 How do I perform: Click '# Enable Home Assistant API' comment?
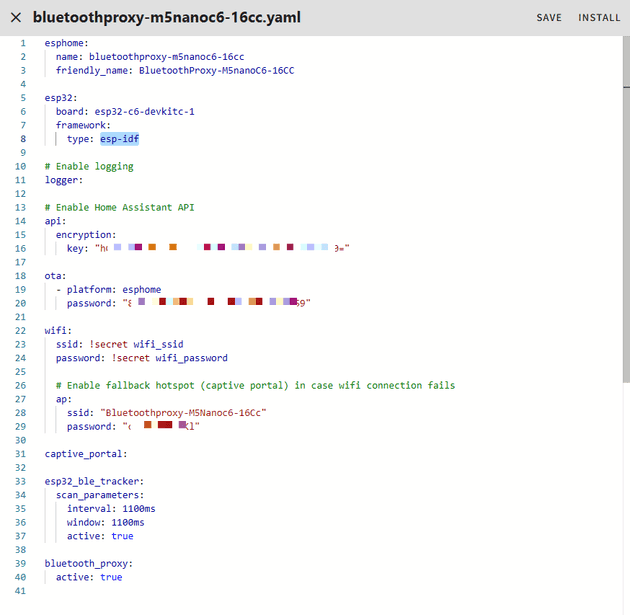(119, 207)
